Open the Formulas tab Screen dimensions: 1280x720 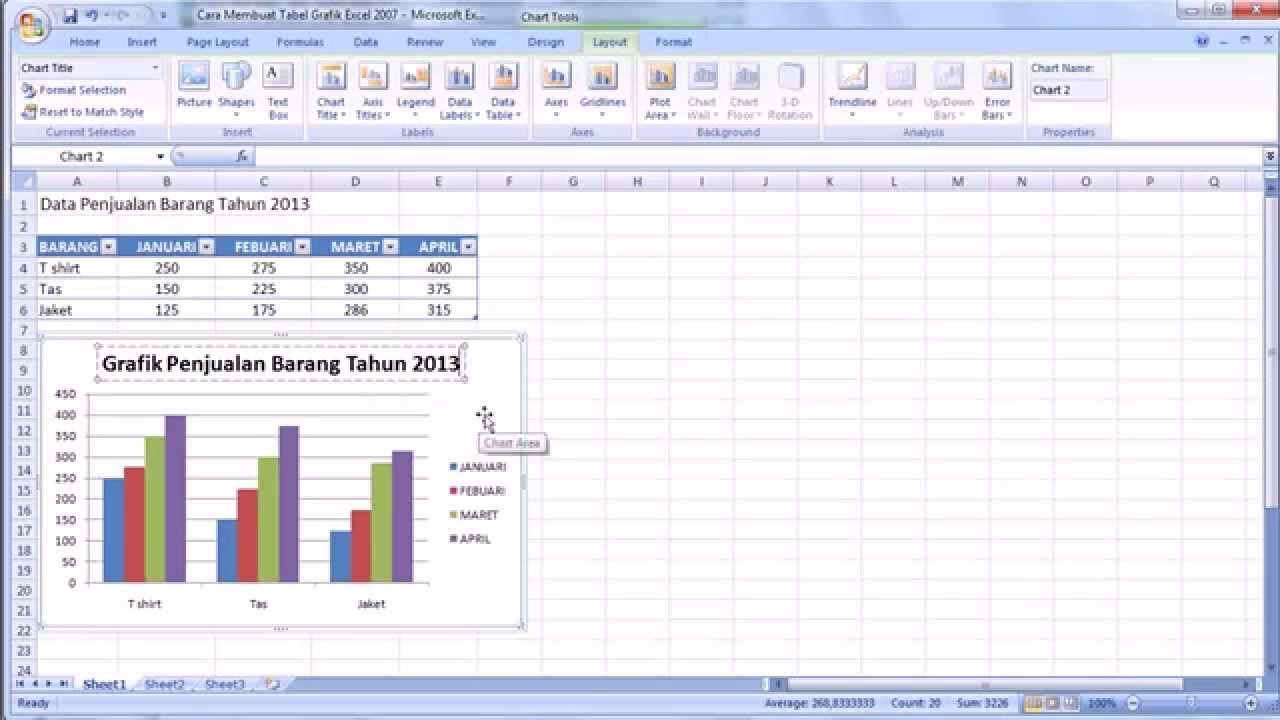point(300,42)
